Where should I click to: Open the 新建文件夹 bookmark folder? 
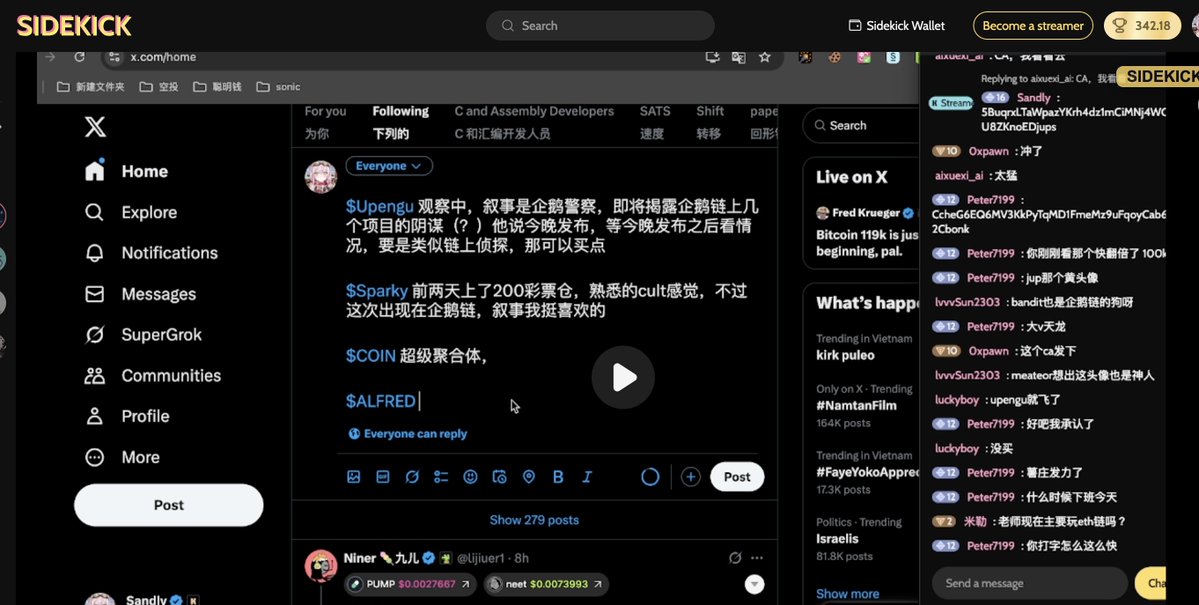(91, 87)
